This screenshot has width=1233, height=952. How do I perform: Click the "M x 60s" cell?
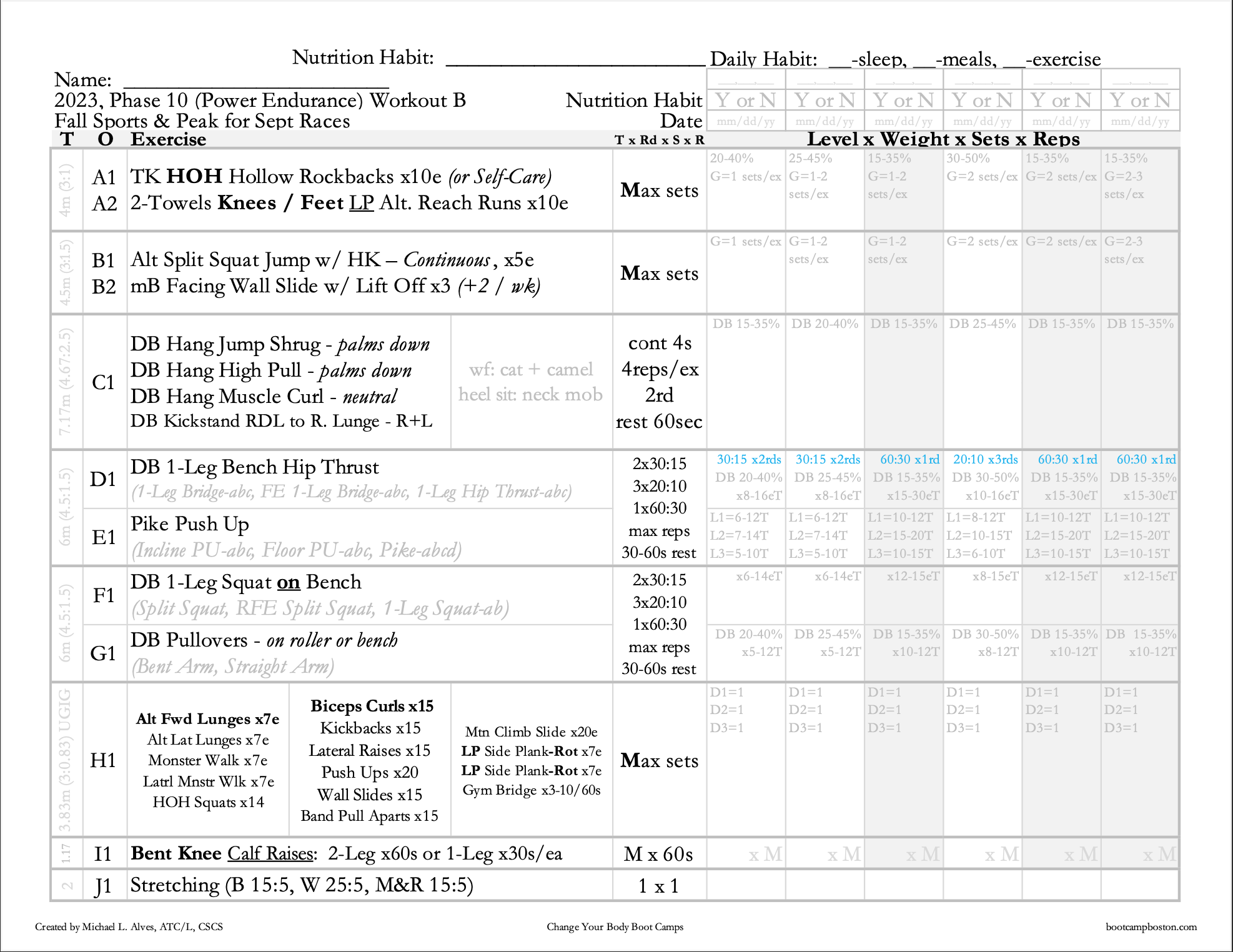pos(659,854)
